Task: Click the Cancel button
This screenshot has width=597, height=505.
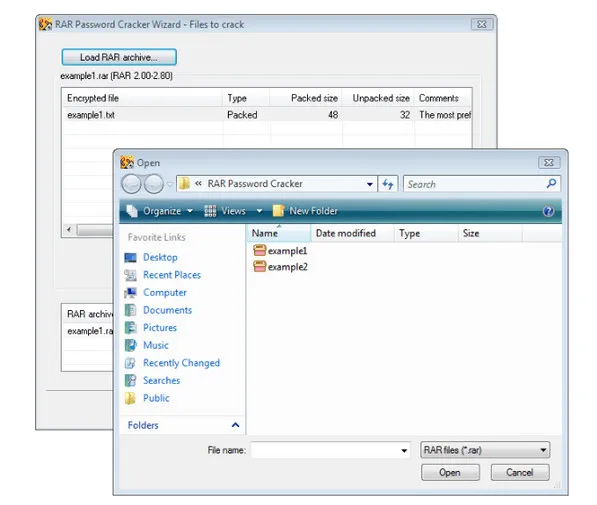Action: coord(520,473)
